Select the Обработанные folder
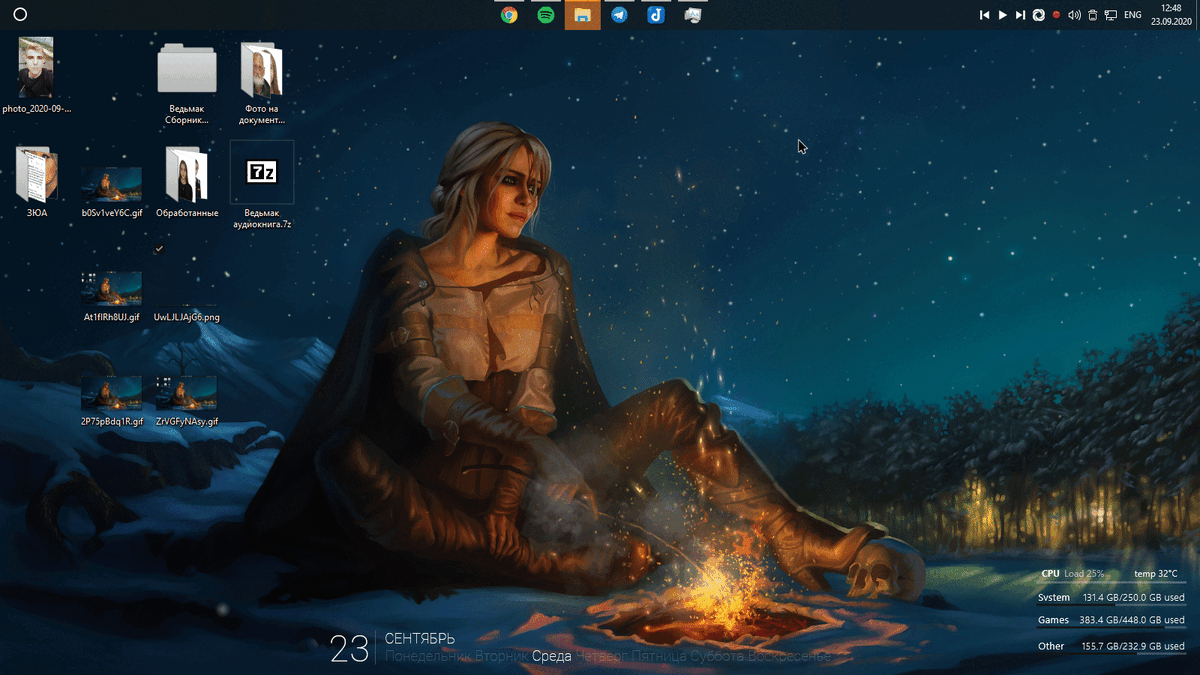 pyautogui.click(x=187, y=182)
